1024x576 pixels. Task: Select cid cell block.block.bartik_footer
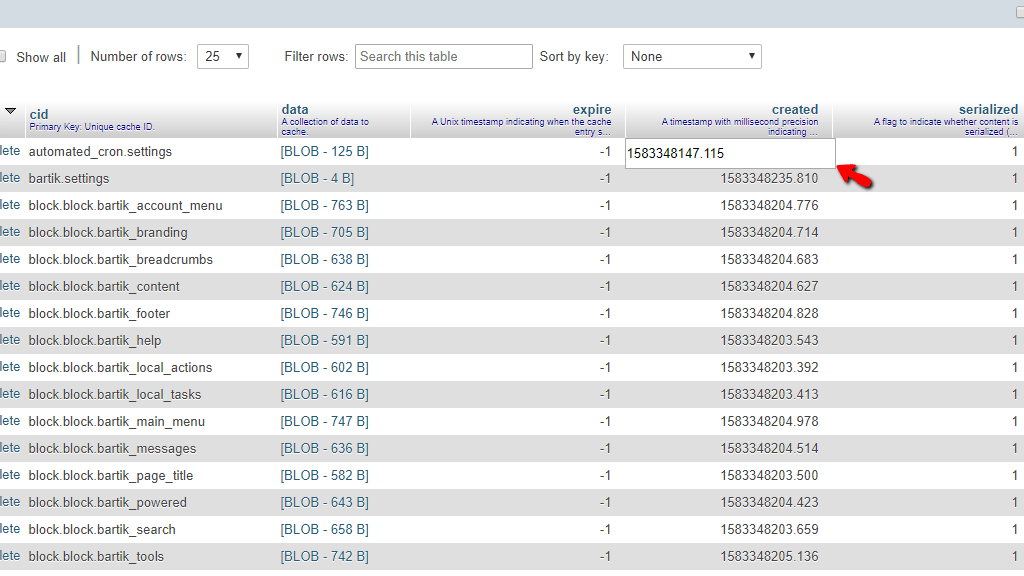click(99, 313)
